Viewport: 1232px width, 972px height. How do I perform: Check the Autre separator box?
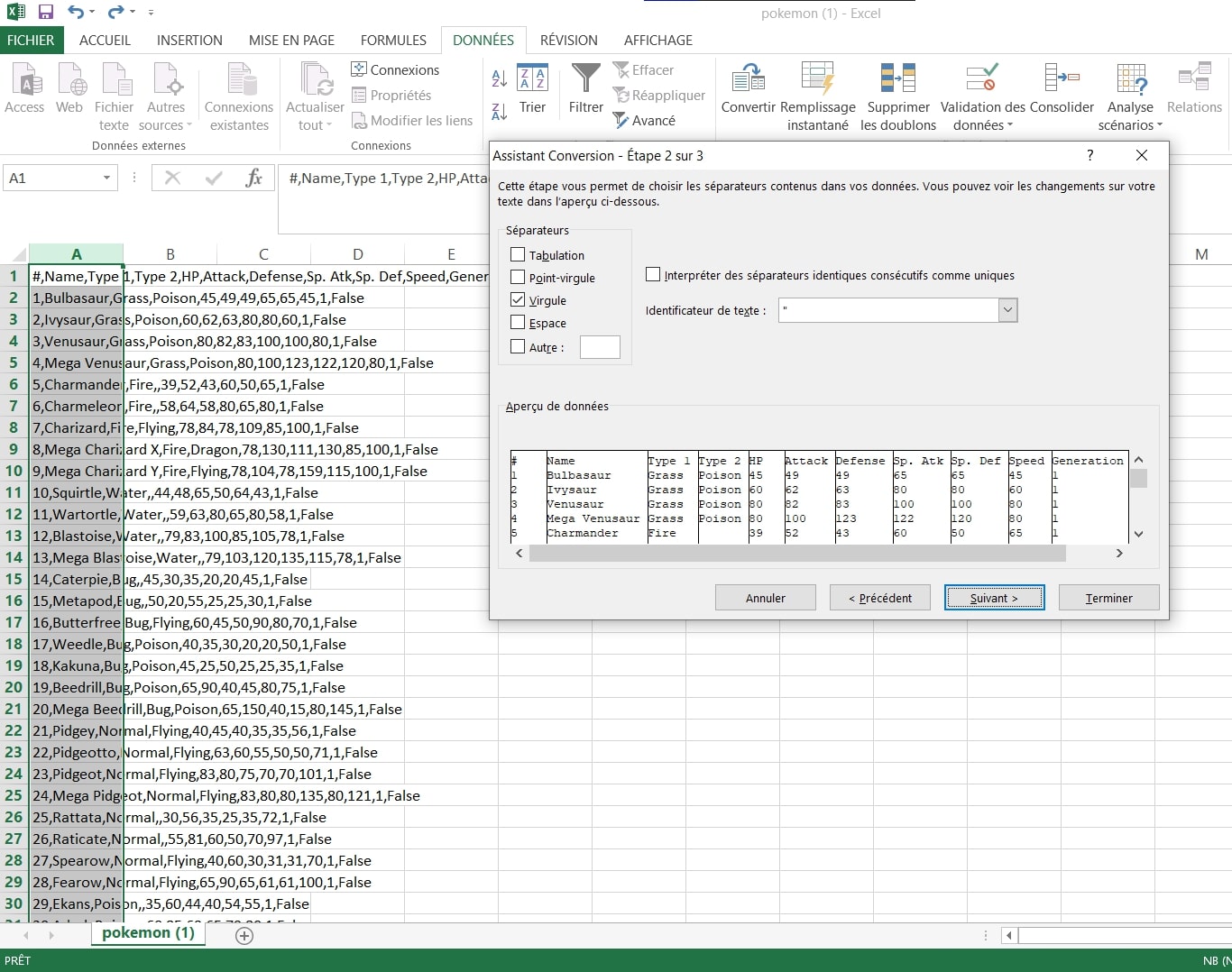(x=518, y=346)
